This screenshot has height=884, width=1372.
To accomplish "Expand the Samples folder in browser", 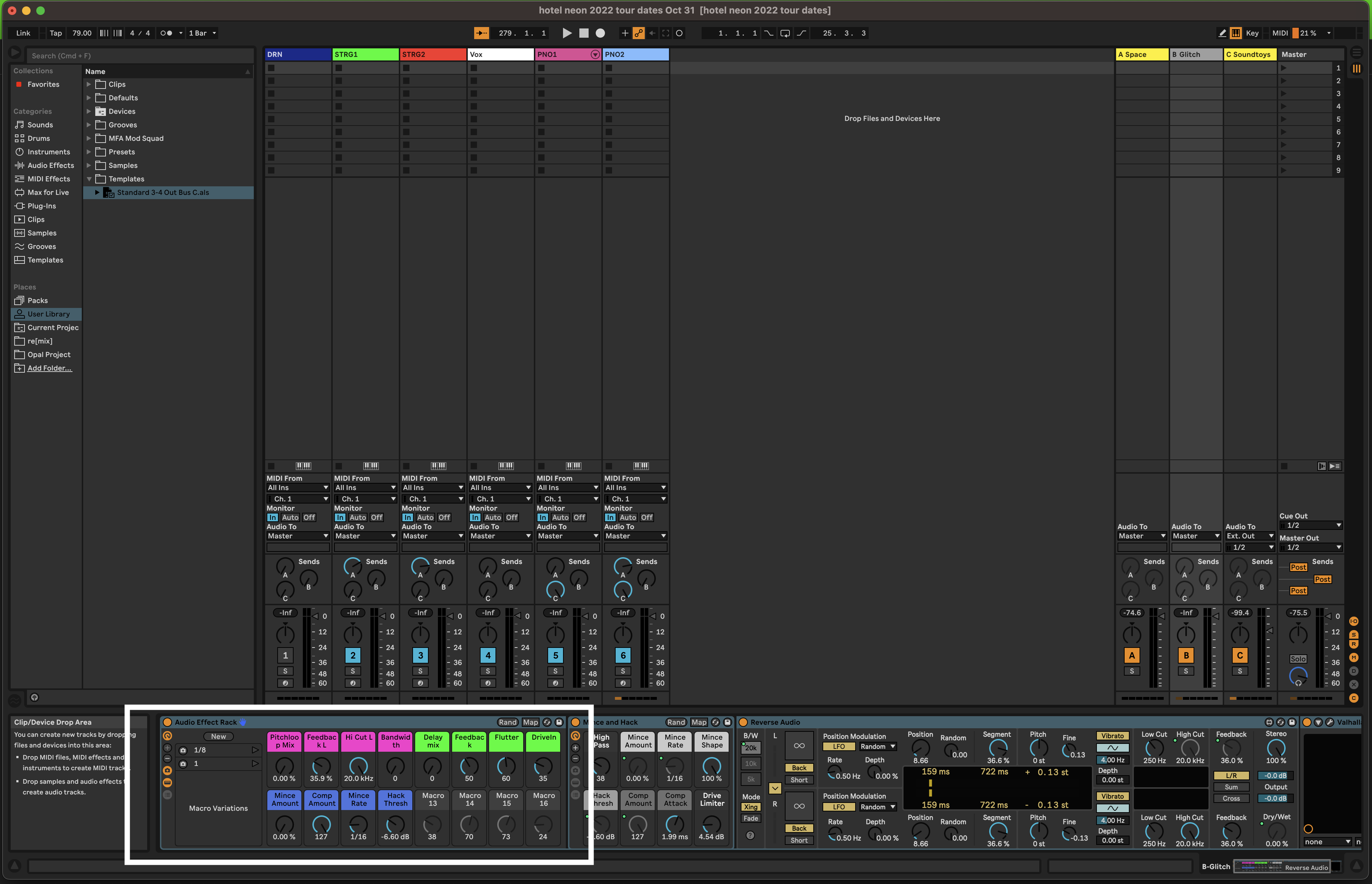I will click(x=89, y=165).
